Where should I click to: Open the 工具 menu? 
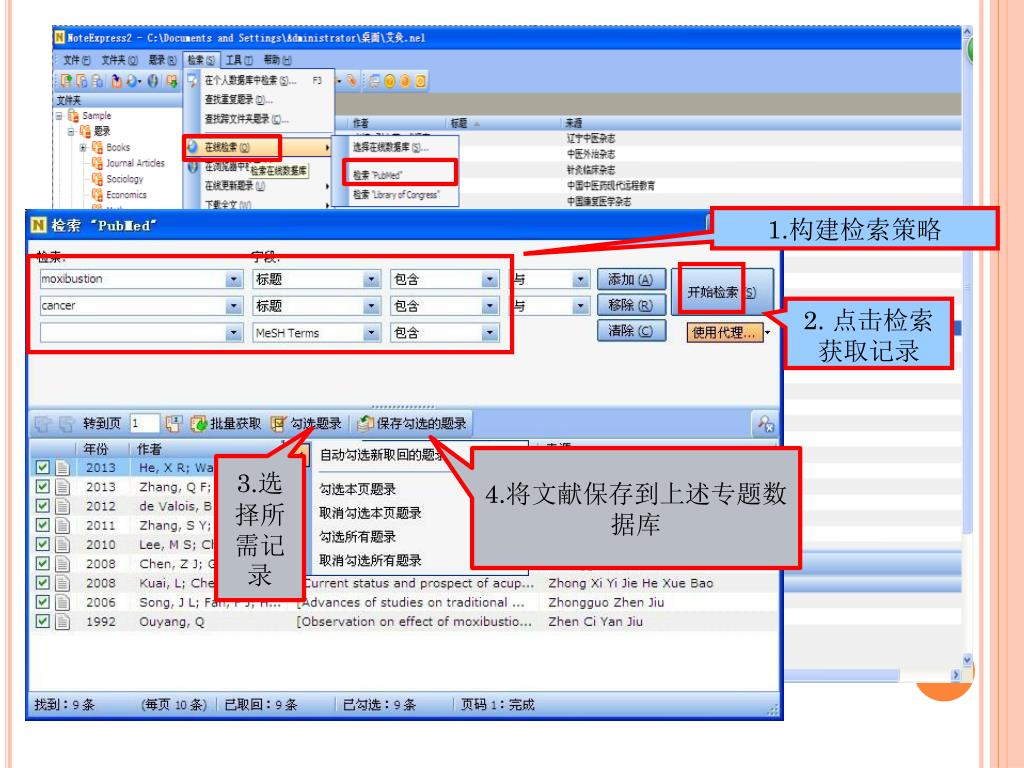239,60
